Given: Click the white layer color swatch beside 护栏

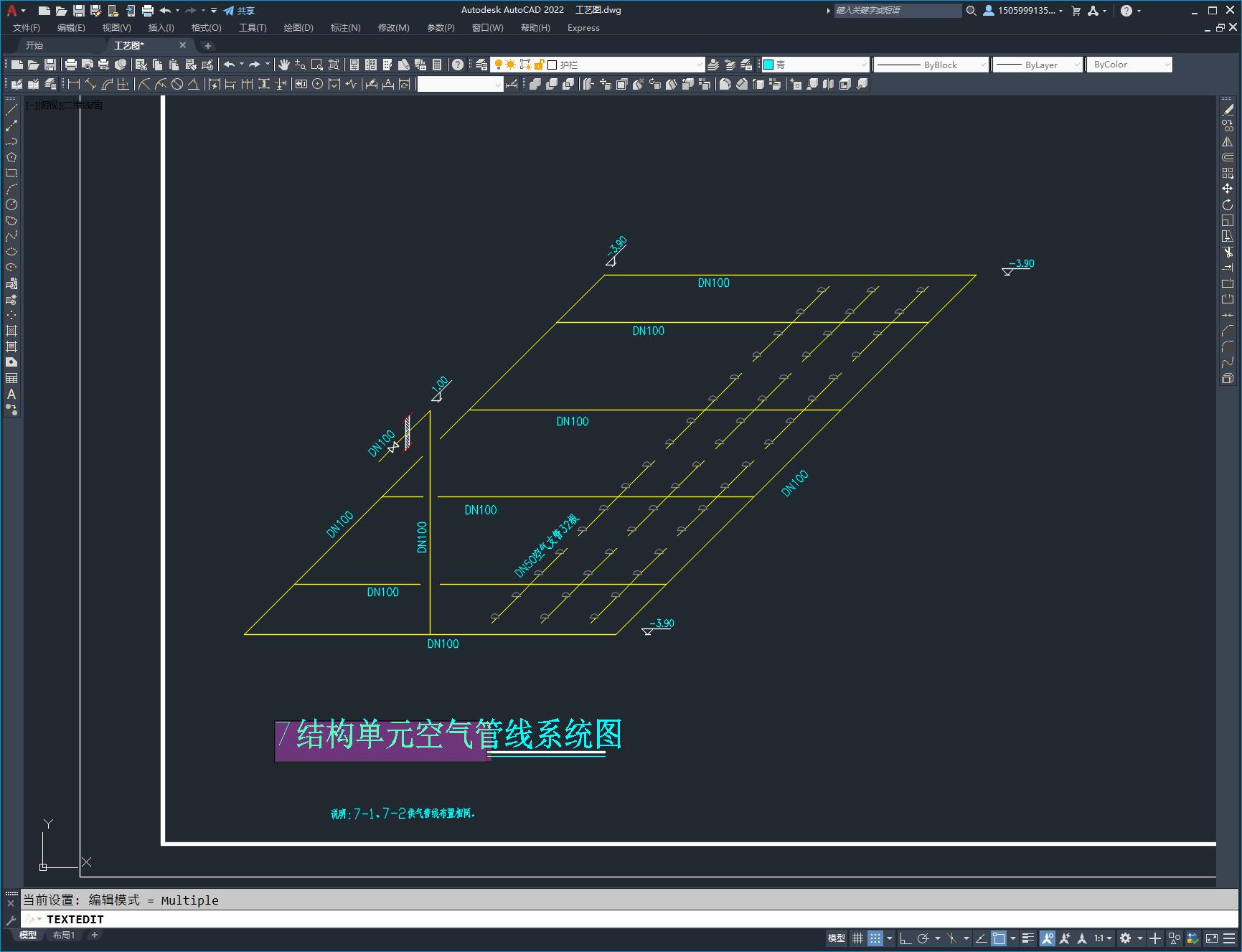Looking at the screenshot, I should tap(552, 65).
